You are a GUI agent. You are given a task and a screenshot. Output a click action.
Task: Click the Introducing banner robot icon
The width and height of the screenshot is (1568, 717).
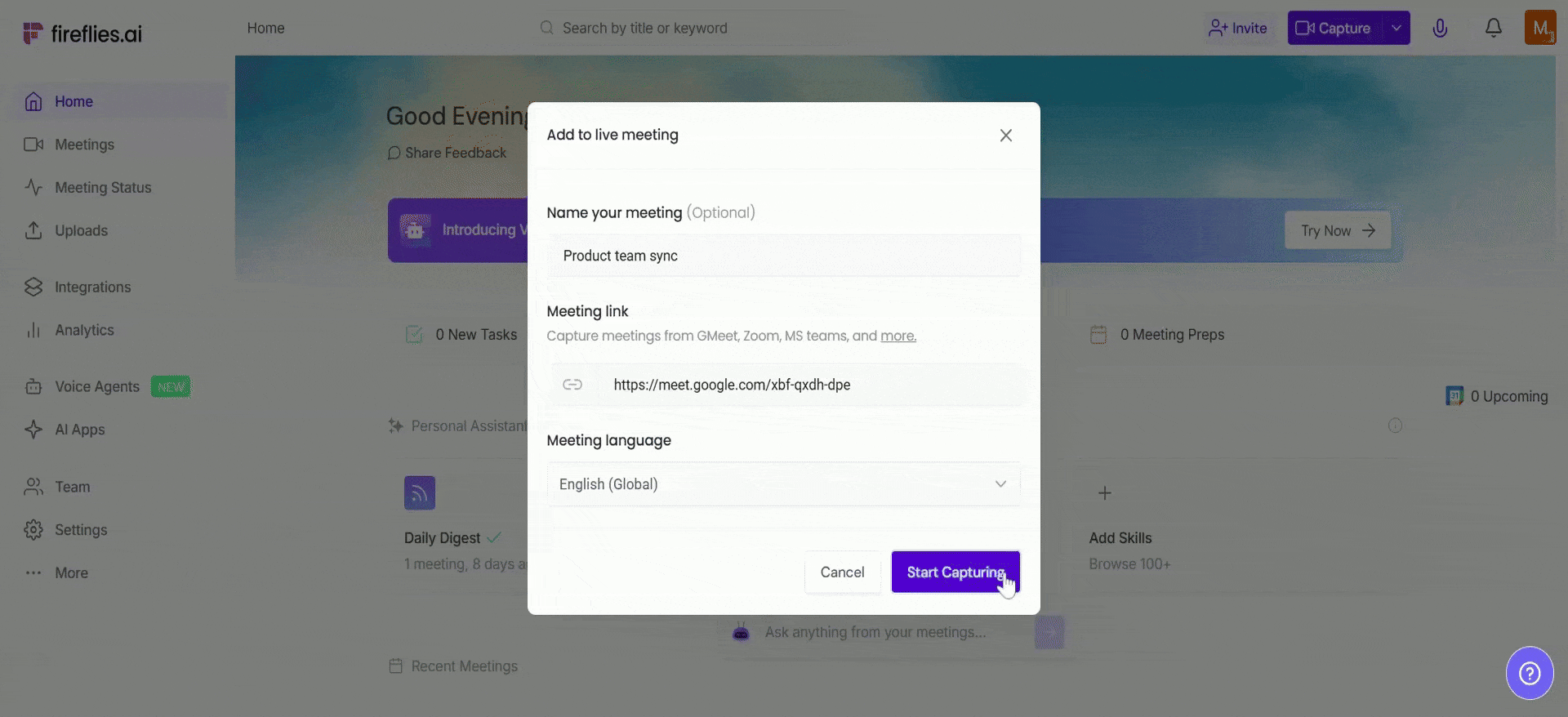416,229
